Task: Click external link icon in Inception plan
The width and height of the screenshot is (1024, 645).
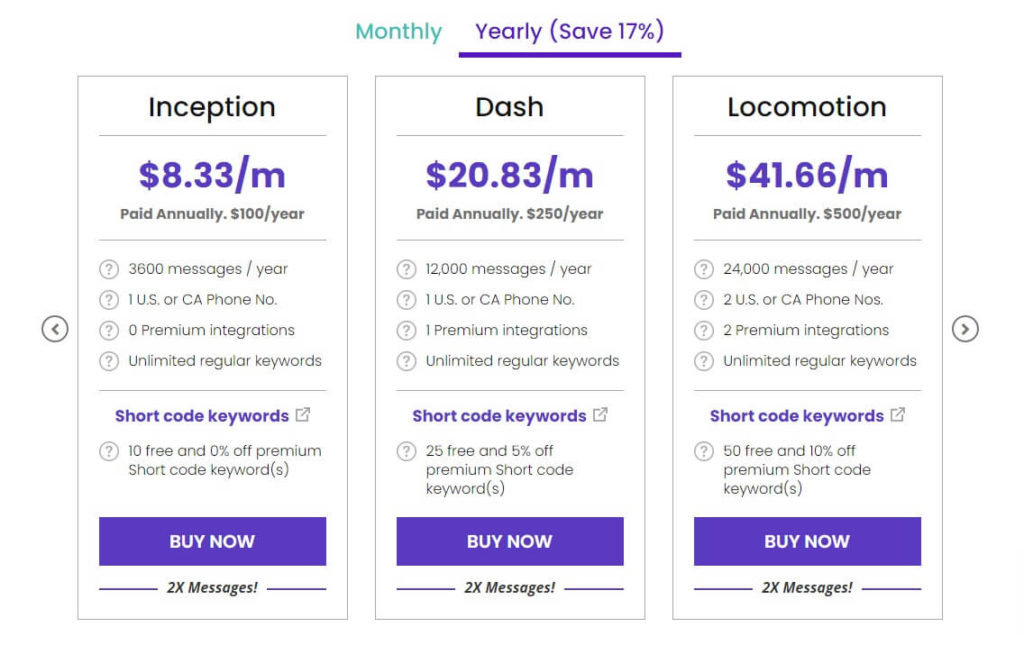Action: pyautogui.click(x=303, y=415)
